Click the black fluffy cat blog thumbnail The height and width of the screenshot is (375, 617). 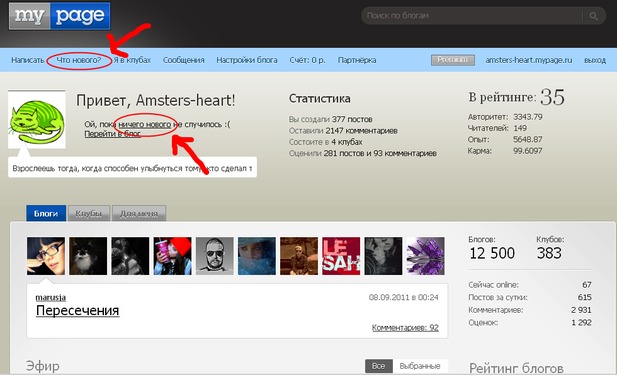click(88, 256)
